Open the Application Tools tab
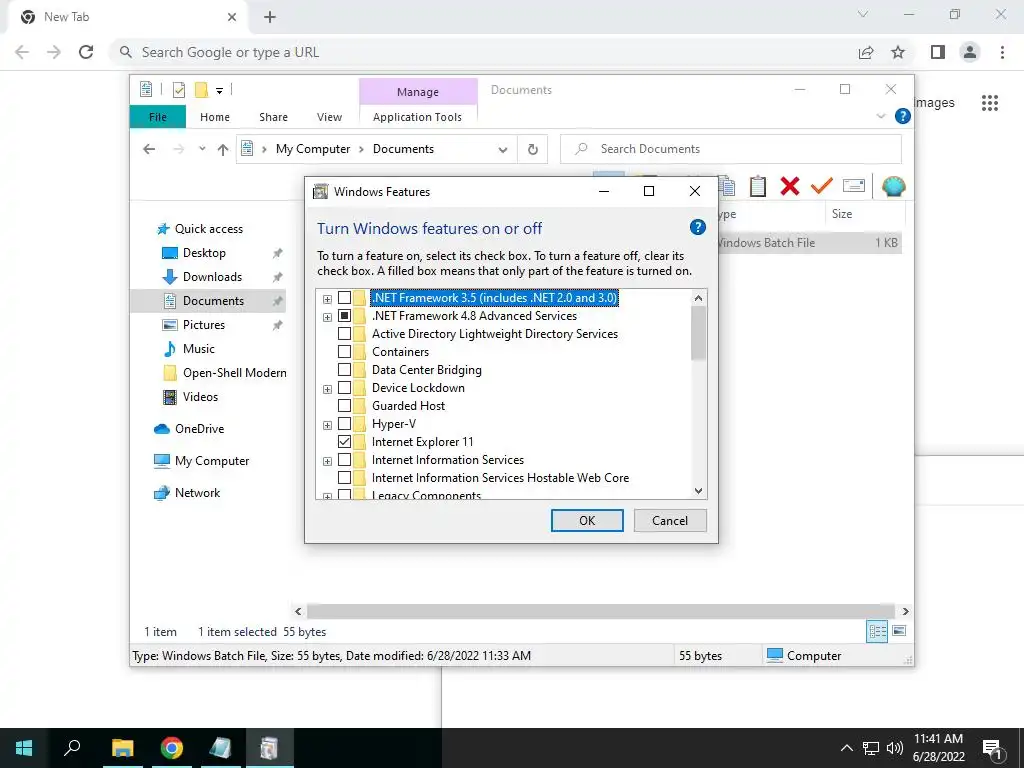Image resolution: width=1024 pixels, height=768 pixels. click(x=417, y=117)
